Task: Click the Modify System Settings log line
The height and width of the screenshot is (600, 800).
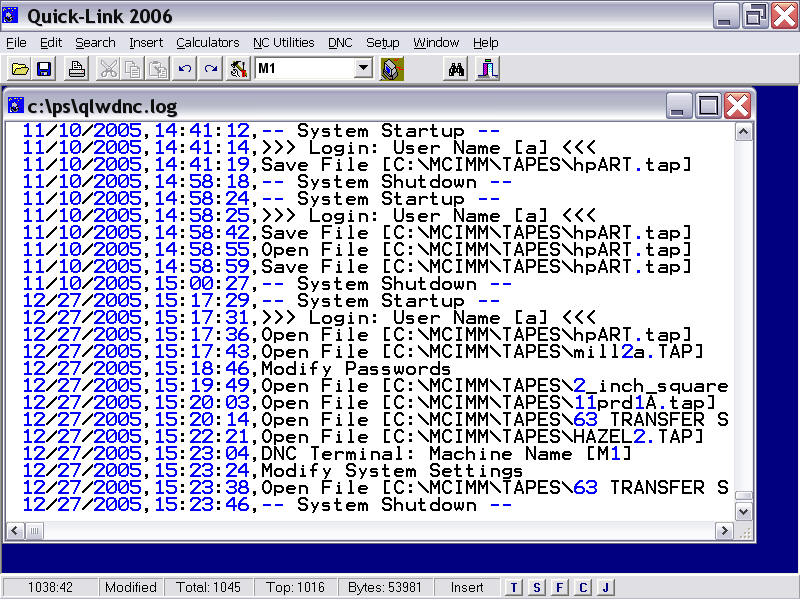Action: click(x=273, y=470)
